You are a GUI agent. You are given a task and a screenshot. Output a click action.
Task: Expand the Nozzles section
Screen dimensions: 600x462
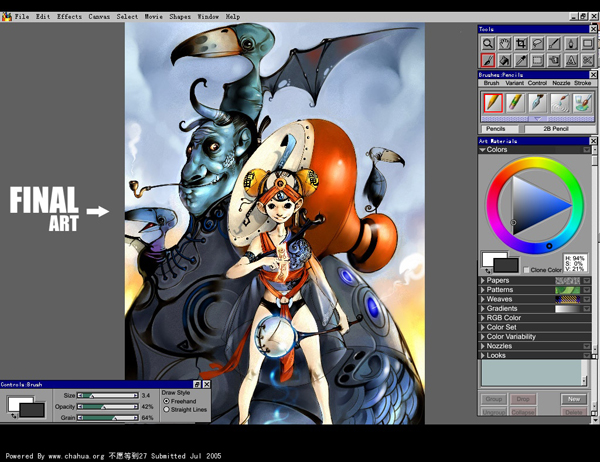pos(483,346)
